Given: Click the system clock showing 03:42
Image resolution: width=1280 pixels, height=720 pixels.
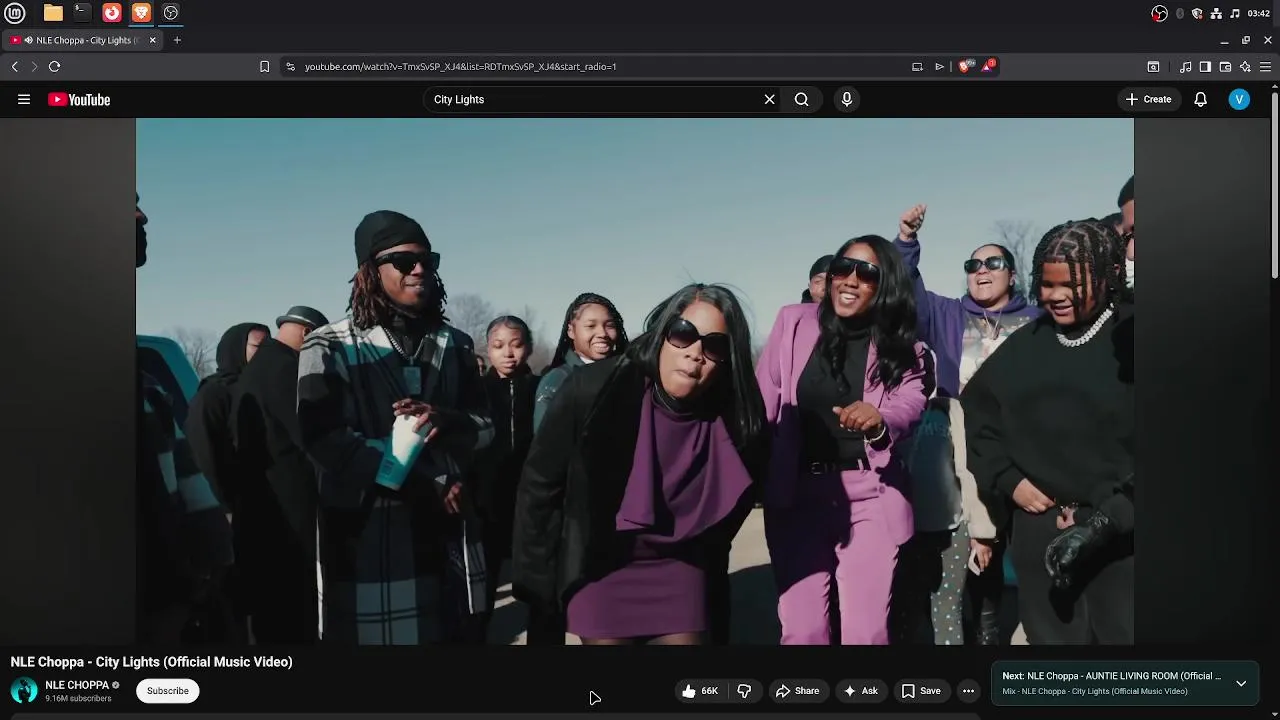Looking at the screenshot, I should tap(1259, 13).
